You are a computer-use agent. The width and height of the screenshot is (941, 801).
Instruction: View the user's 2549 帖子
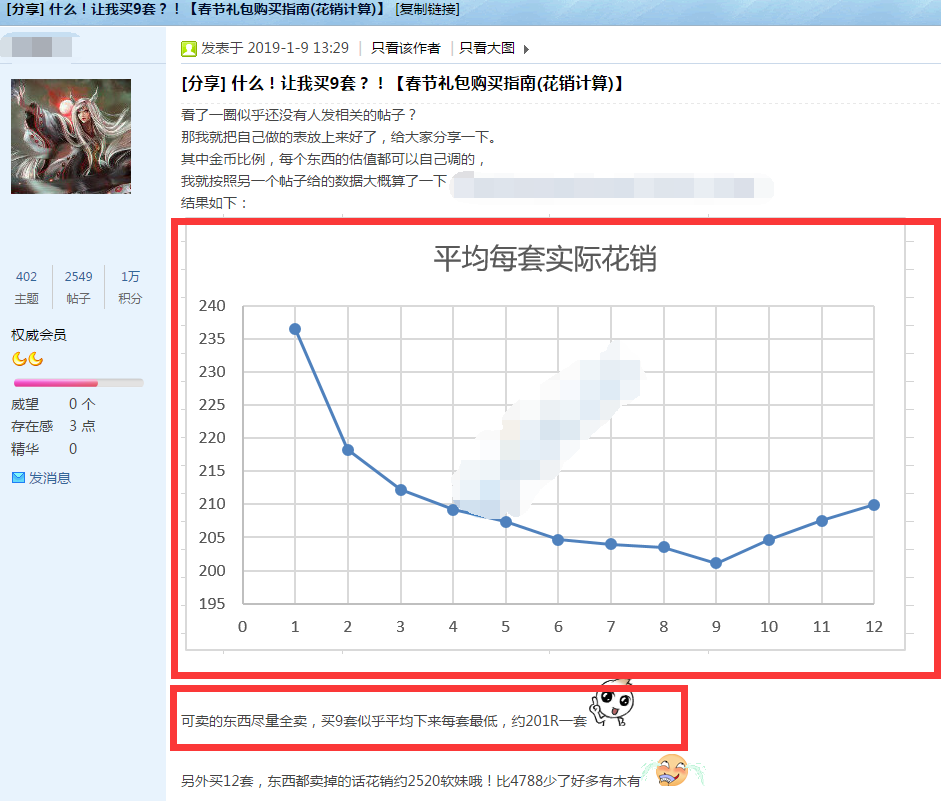click(78, 287)
